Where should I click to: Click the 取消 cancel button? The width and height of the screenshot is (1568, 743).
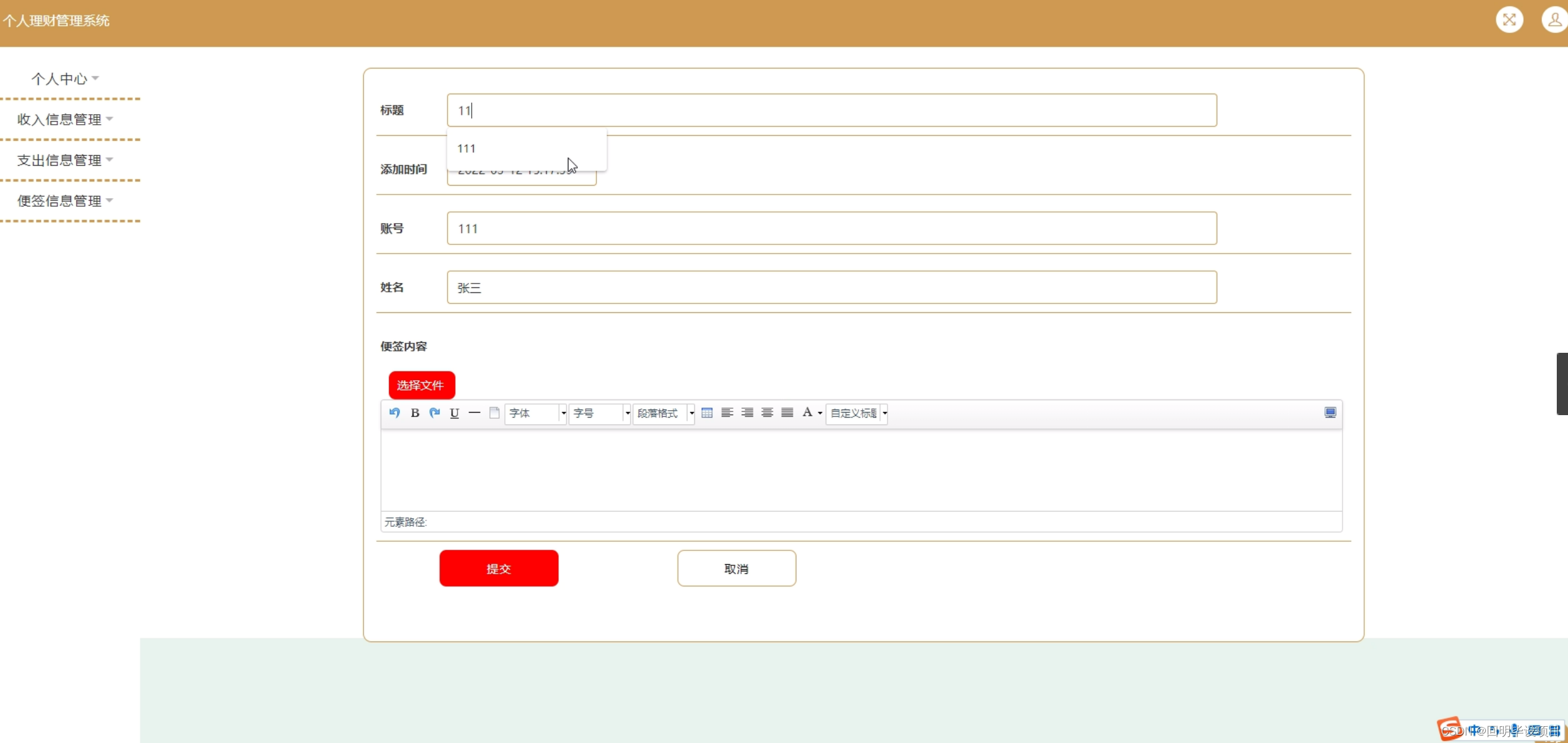[736, 568]
